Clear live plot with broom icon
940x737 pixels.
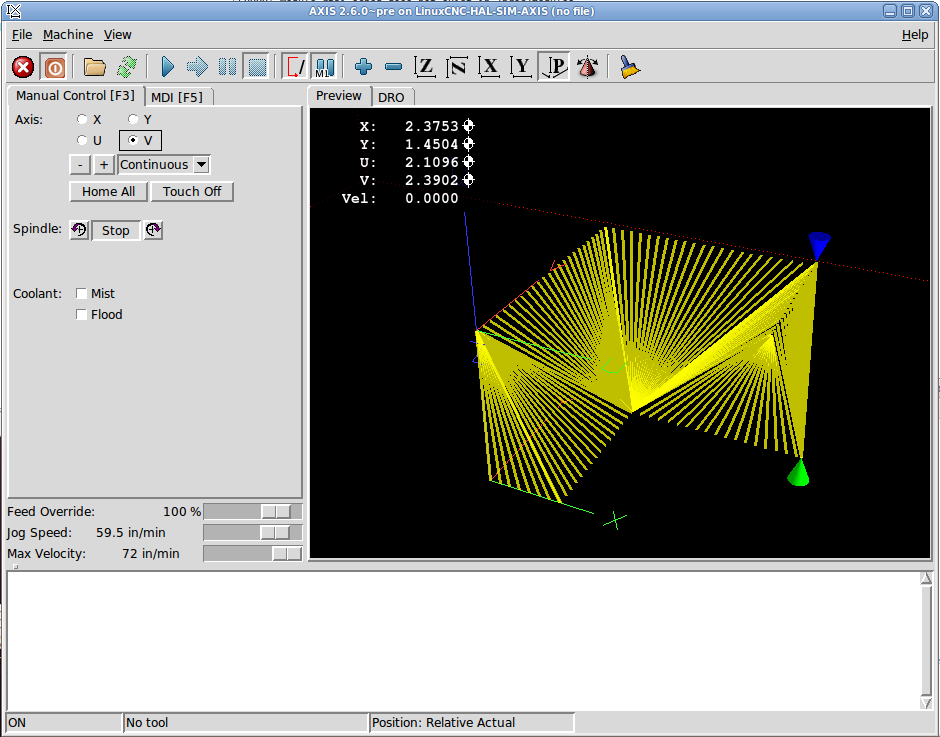[x=629, y=67]
